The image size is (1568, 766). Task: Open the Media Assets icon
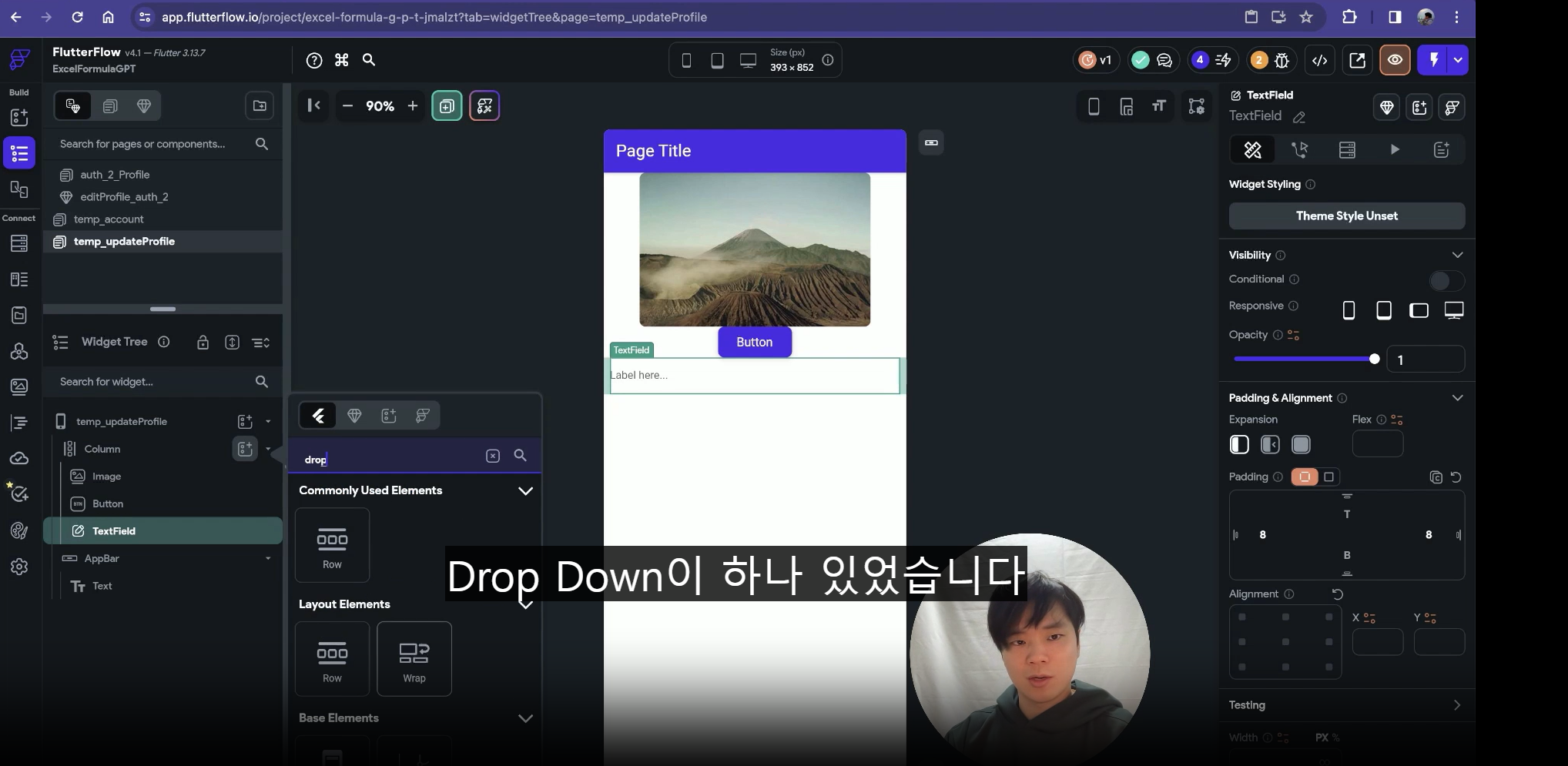tap(19, 386)
